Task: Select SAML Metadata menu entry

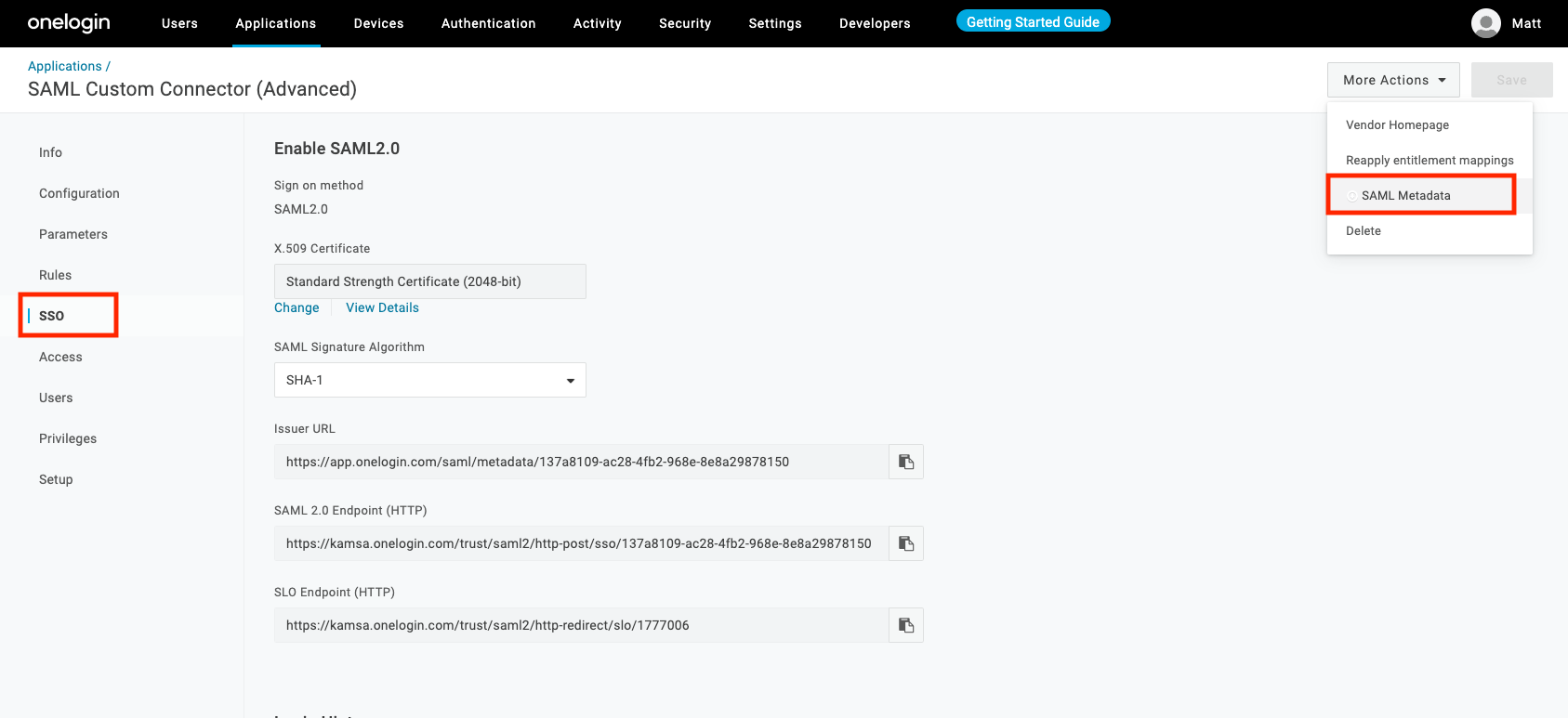Action: tap(1430, 195)
